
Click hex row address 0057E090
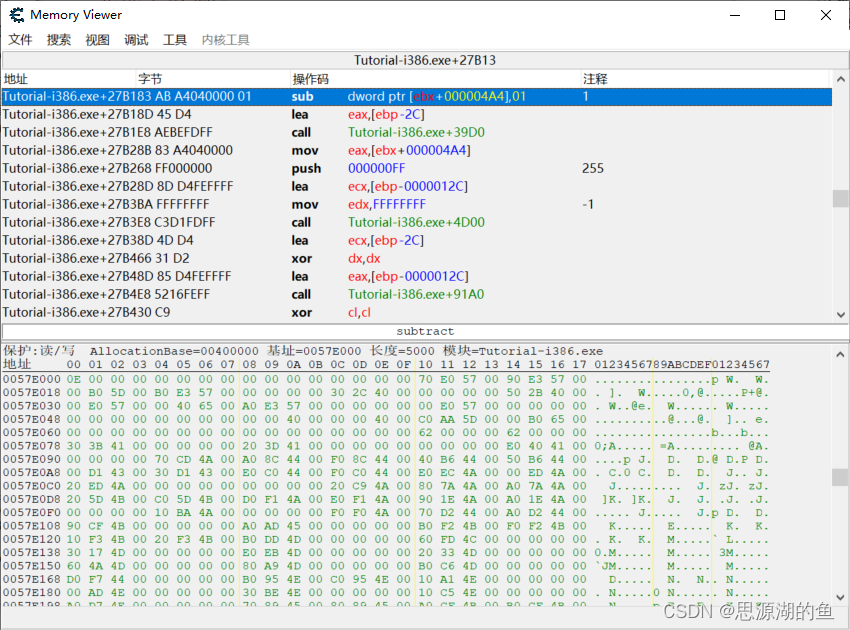click(32, 459)
